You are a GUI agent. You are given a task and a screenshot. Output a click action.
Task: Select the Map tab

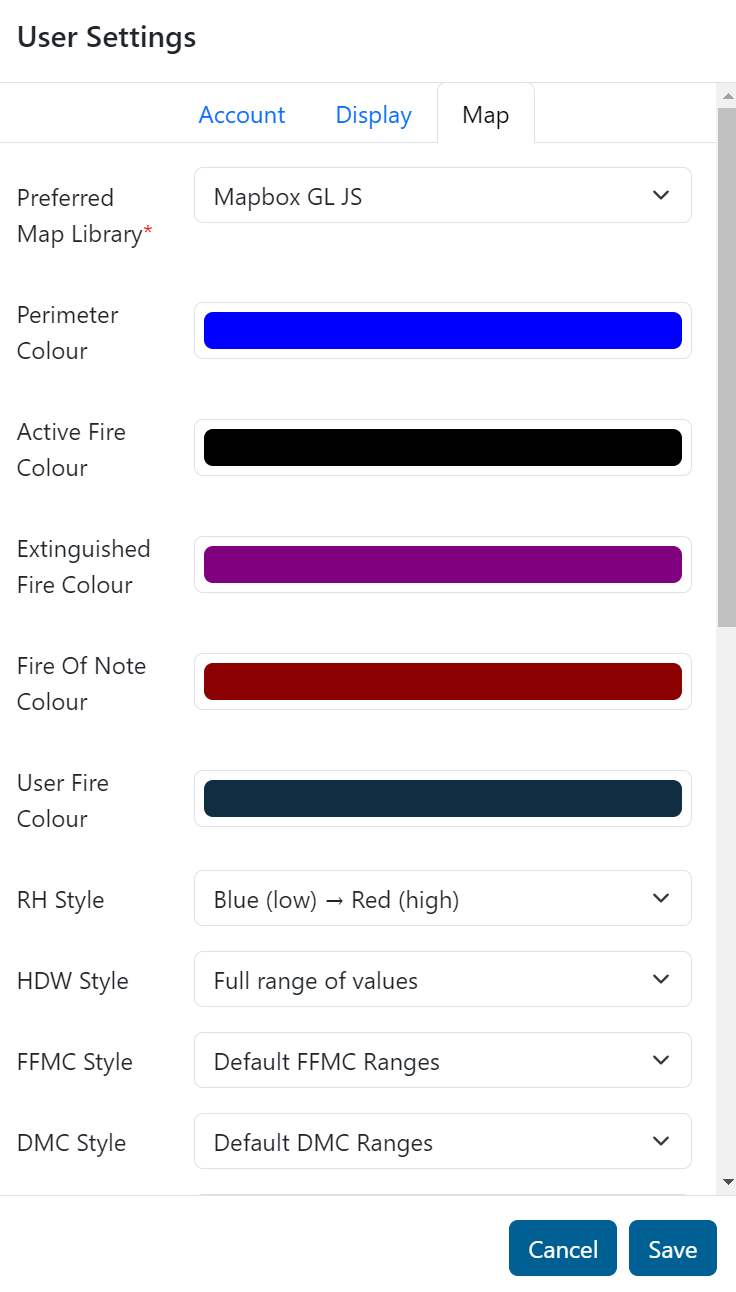tap(485, 115)
